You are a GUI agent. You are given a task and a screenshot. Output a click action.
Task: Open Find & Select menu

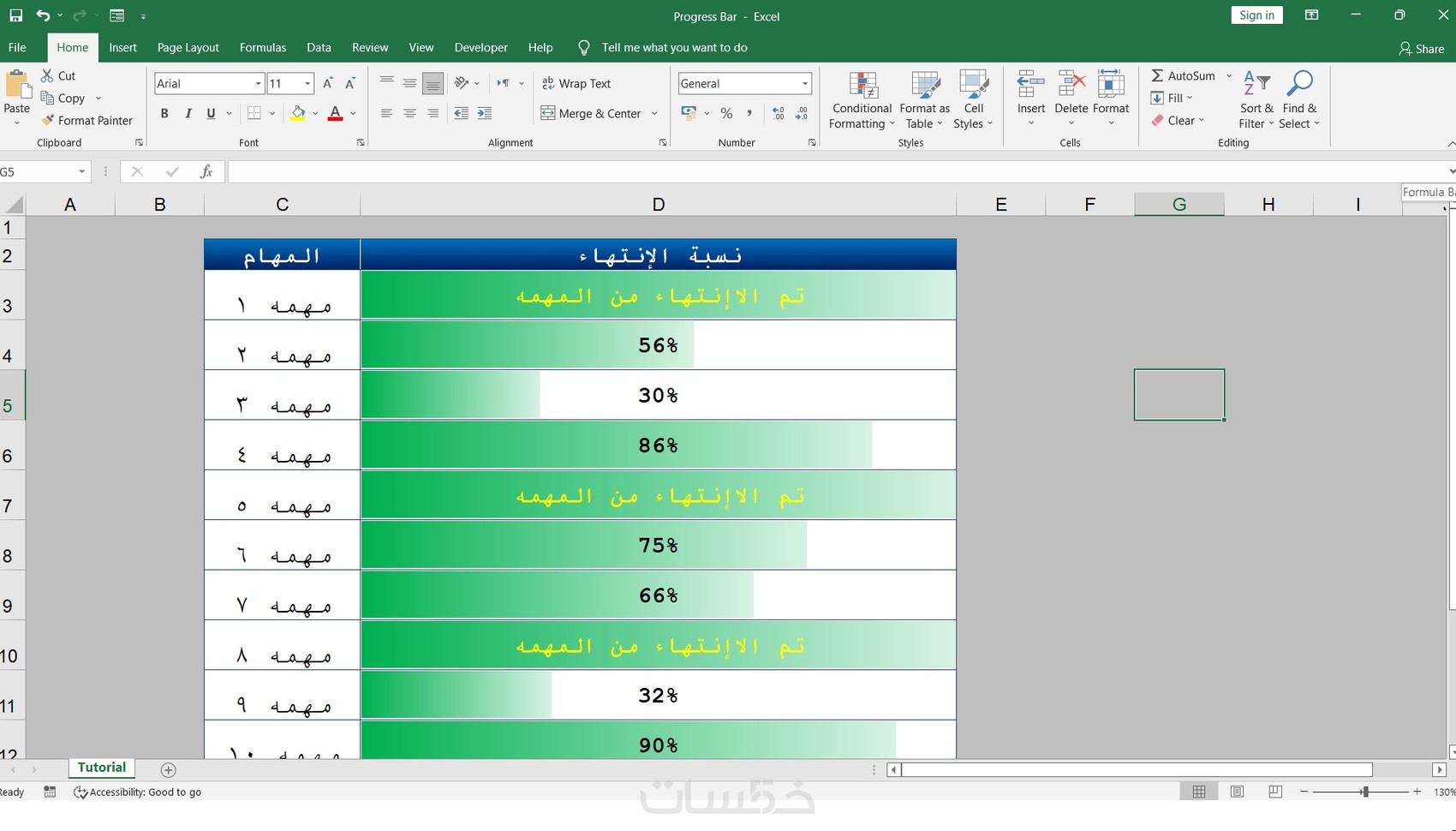point(1299,100)
